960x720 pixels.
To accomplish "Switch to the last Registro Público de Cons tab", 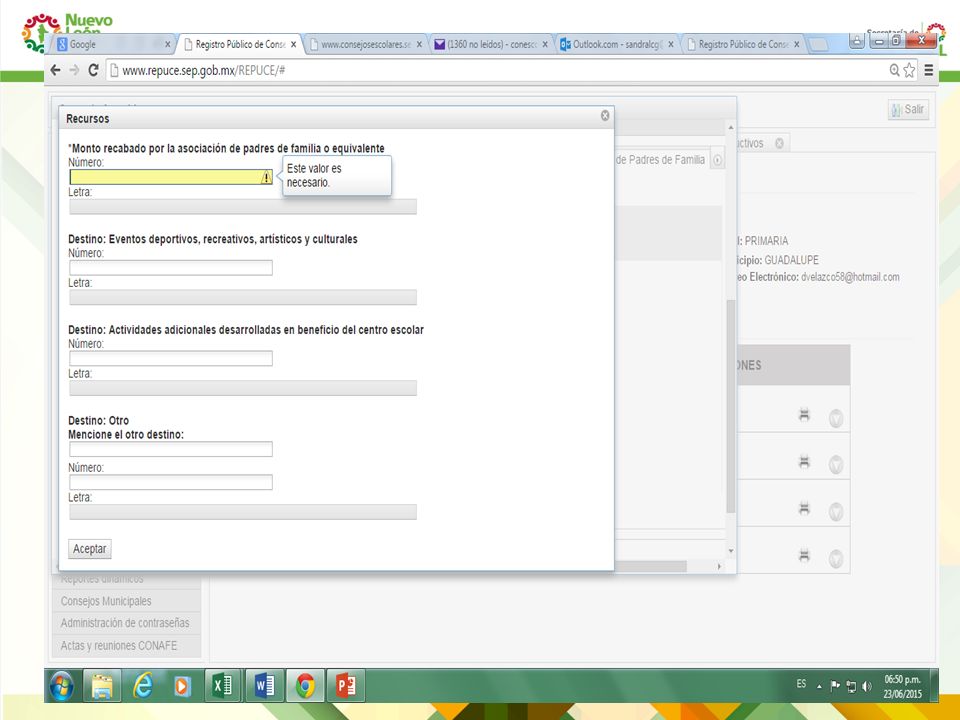I will click(x=743, y=44).
